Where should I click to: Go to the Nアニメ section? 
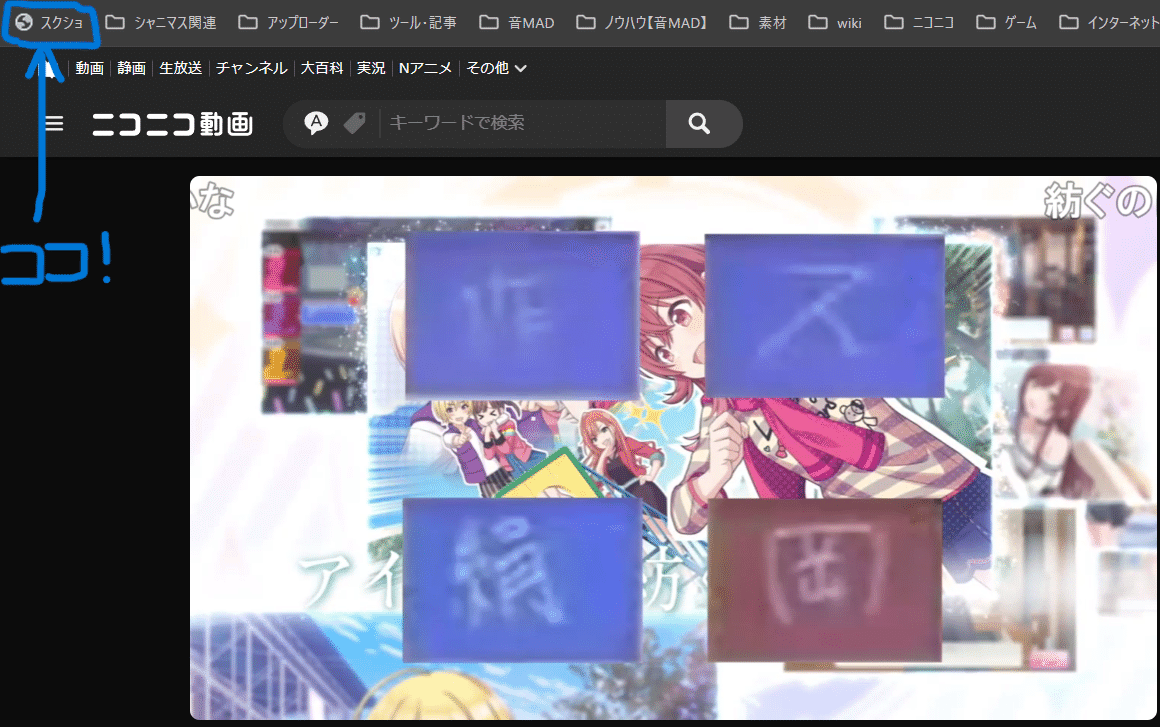[x=425, y=68]
